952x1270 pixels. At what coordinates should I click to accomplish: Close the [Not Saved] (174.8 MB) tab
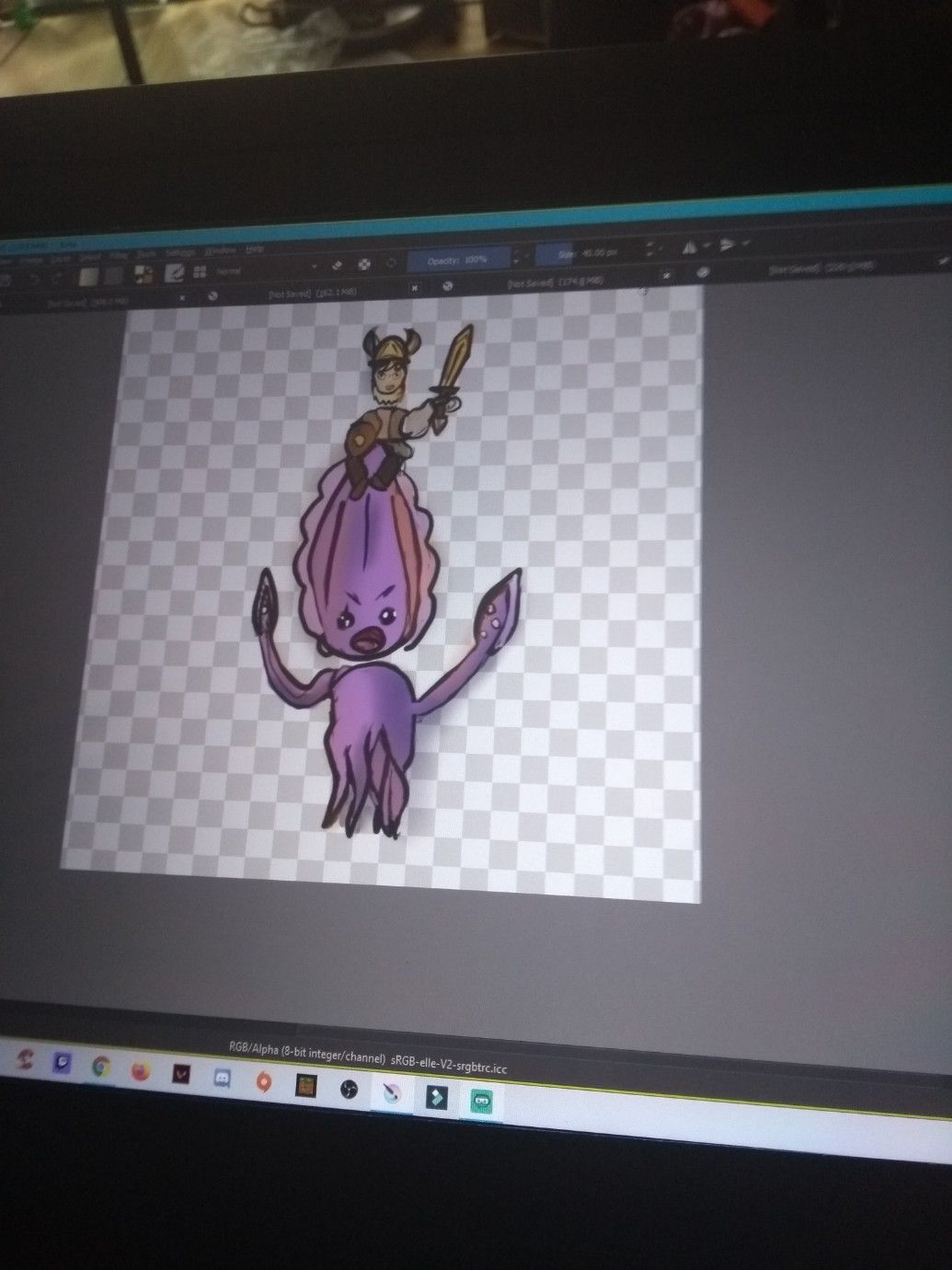pos(667,274)
